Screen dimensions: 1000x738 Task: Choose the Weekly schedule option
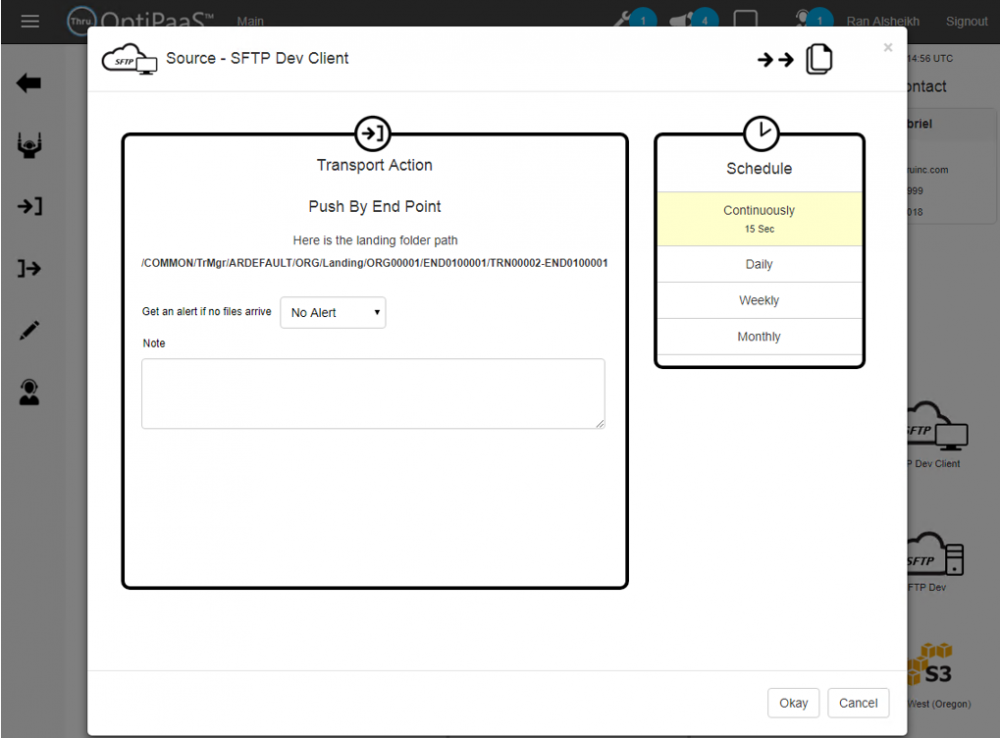(x=759, y=301)
